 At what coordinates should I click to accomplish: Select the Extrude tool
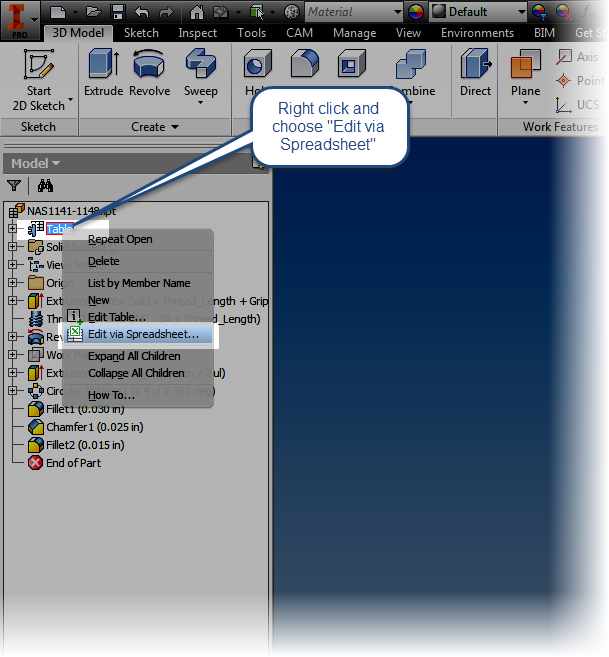pos(104,72)
